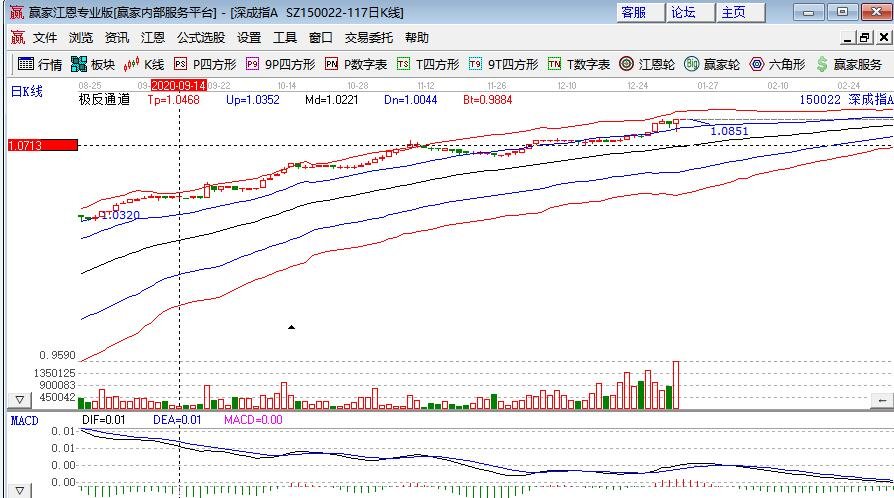Open the 浏览 menu
Screen dimensions: 894x498
[80, 38]
